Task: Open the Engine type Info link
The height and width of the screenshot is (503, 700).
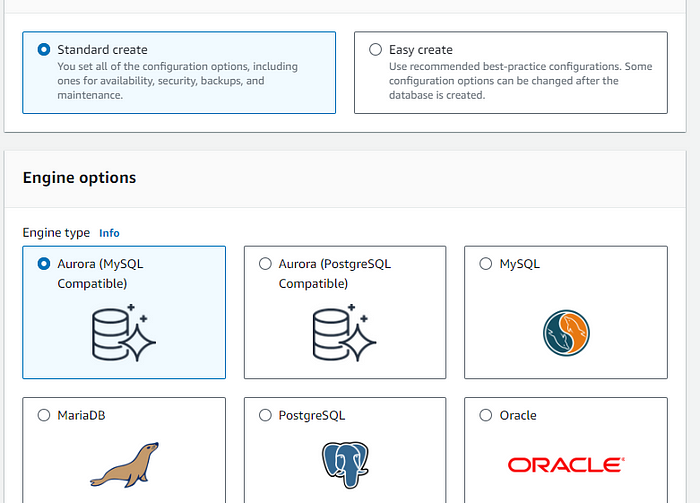Action: point(109,233)
